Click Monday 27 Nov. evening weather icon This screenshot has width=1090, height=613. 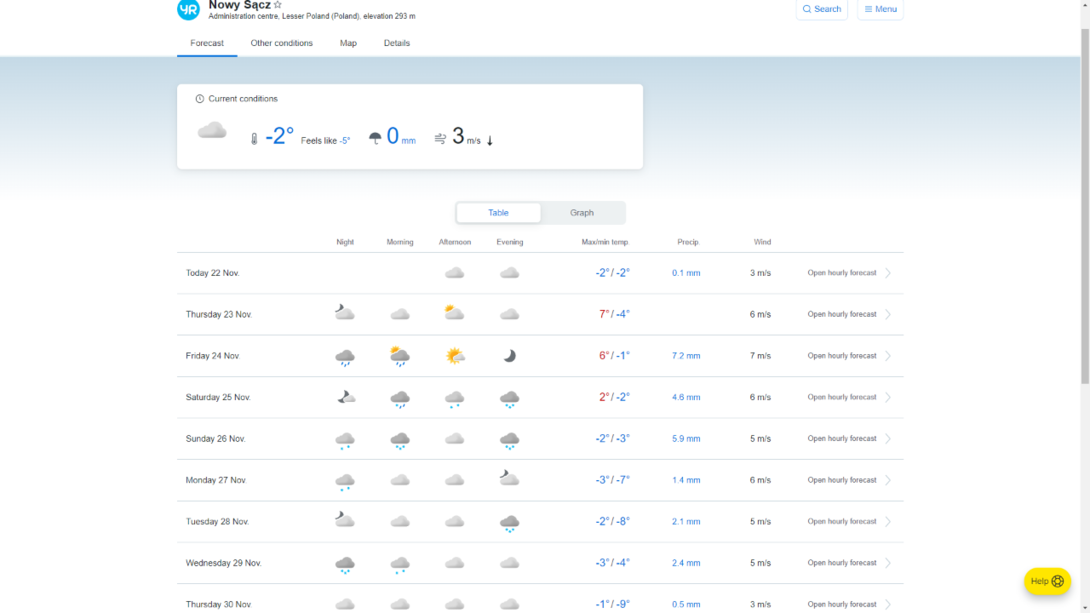pos(510,478)
